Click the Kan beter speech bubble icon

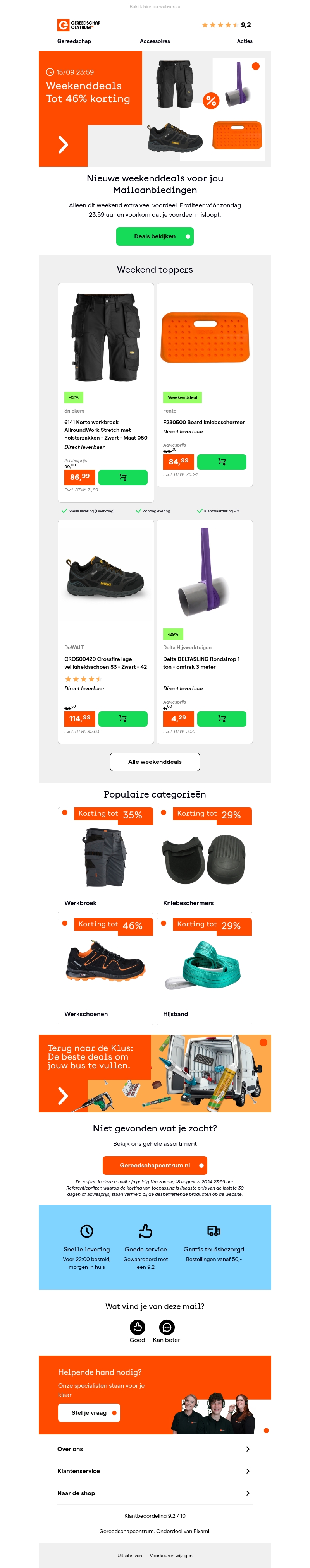coord(166,1327)
